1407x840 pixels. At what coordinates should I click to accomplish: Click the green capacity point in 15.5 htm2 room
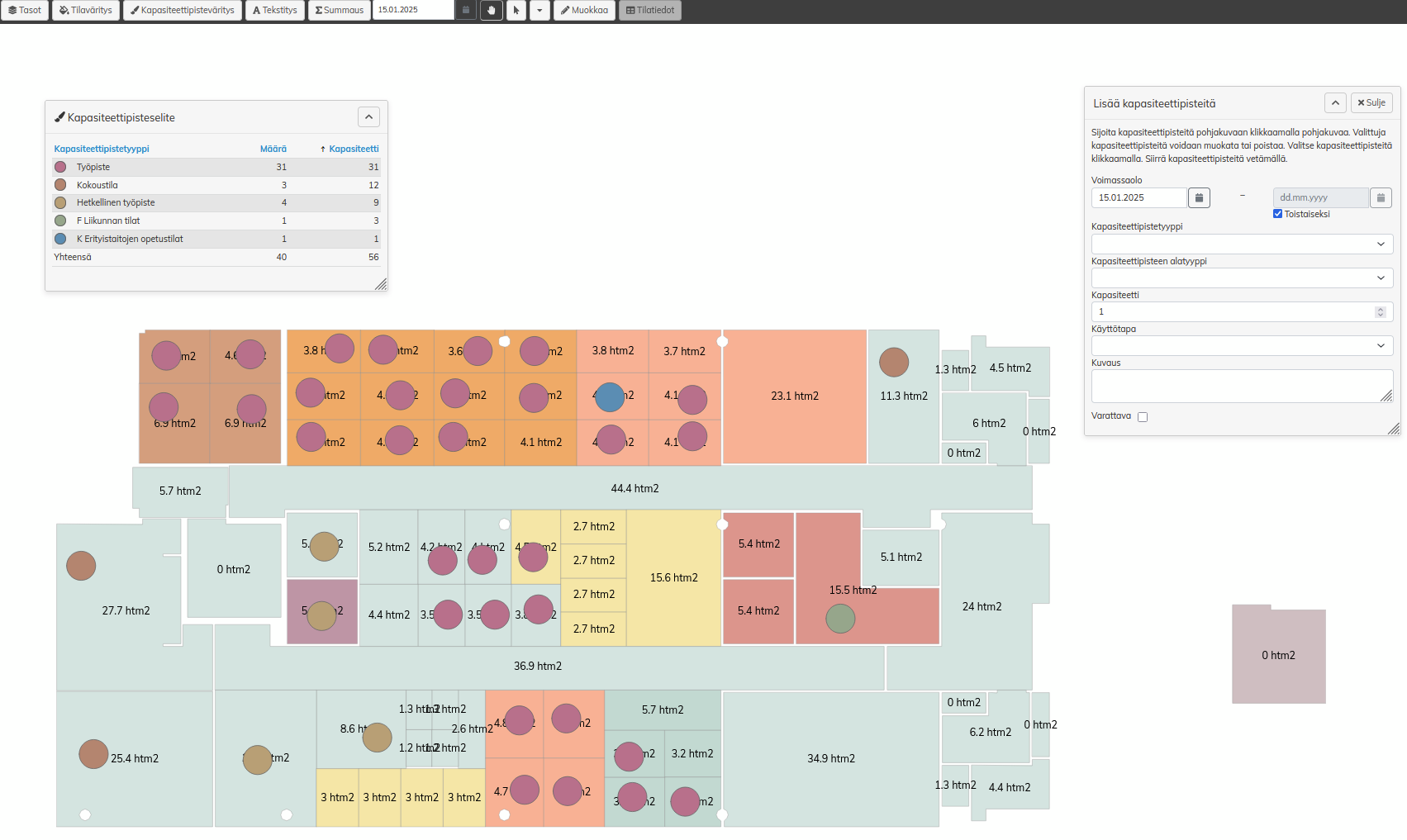[x=840, y=619]
